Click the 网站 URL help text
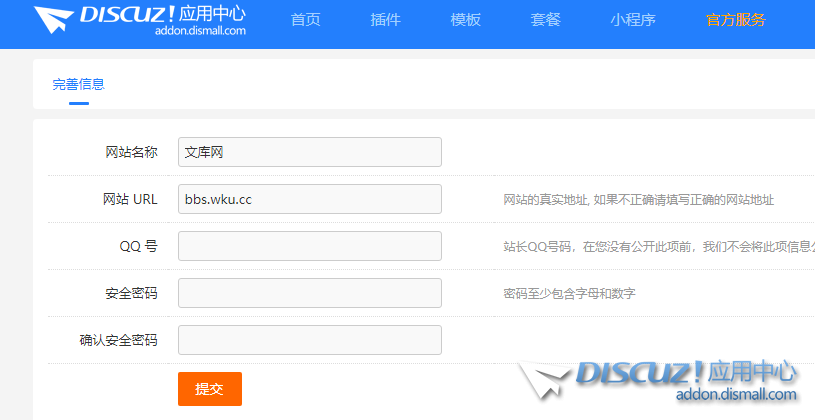Screen dimensions: 815x420 [x=638, y=200]
